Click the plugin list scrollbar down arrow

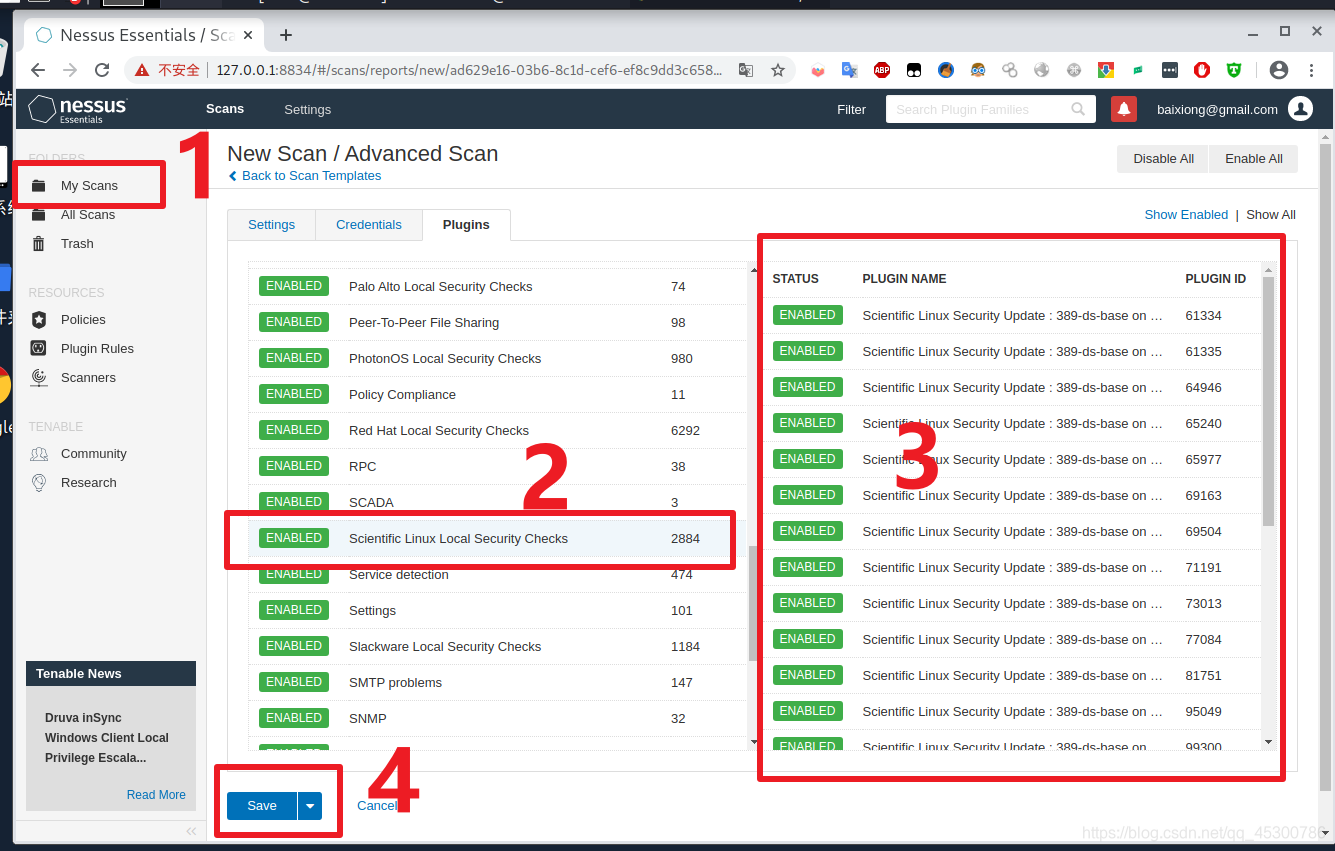1268,742
